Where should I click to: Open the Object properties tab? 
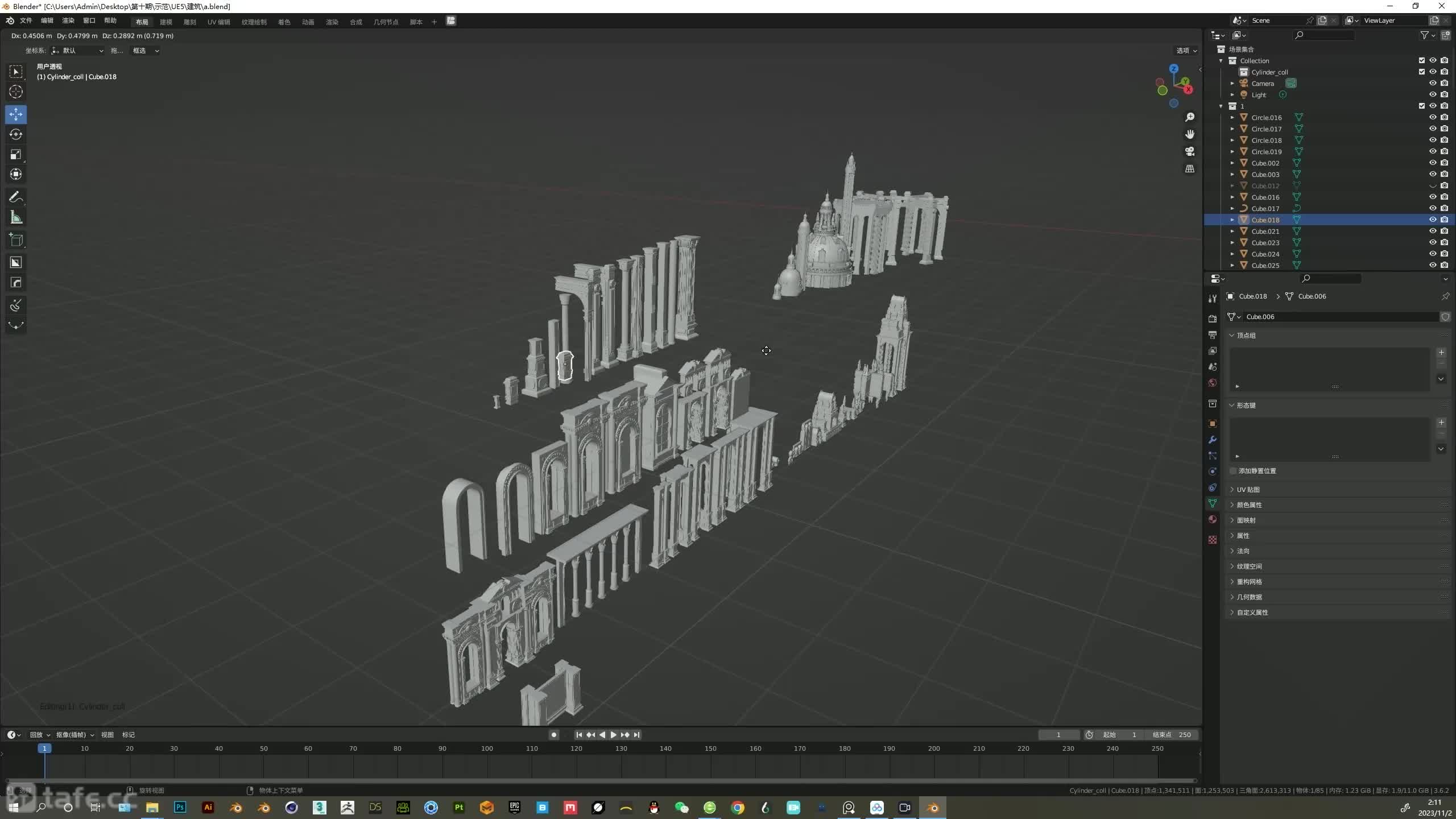point(1213,424)
